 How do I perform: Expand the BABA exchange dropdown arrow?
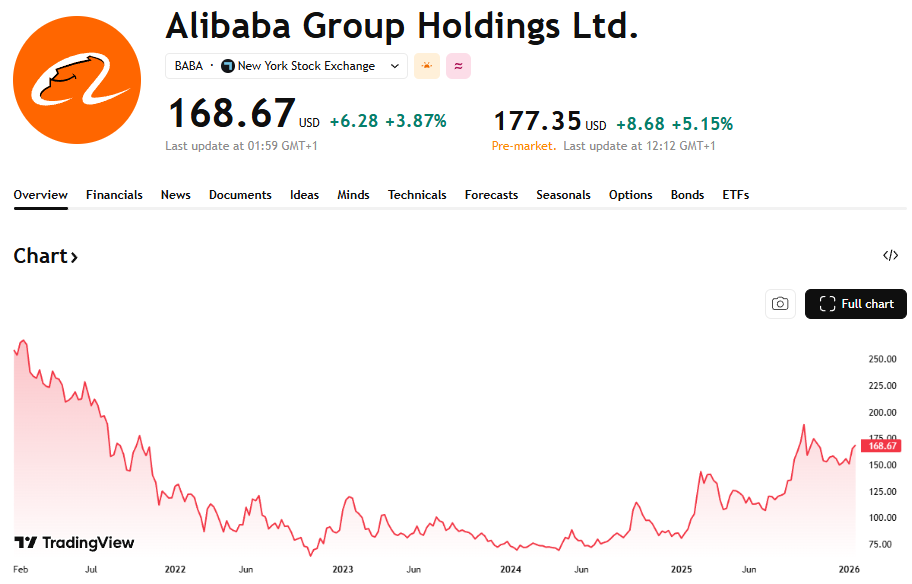coord(395,66)
